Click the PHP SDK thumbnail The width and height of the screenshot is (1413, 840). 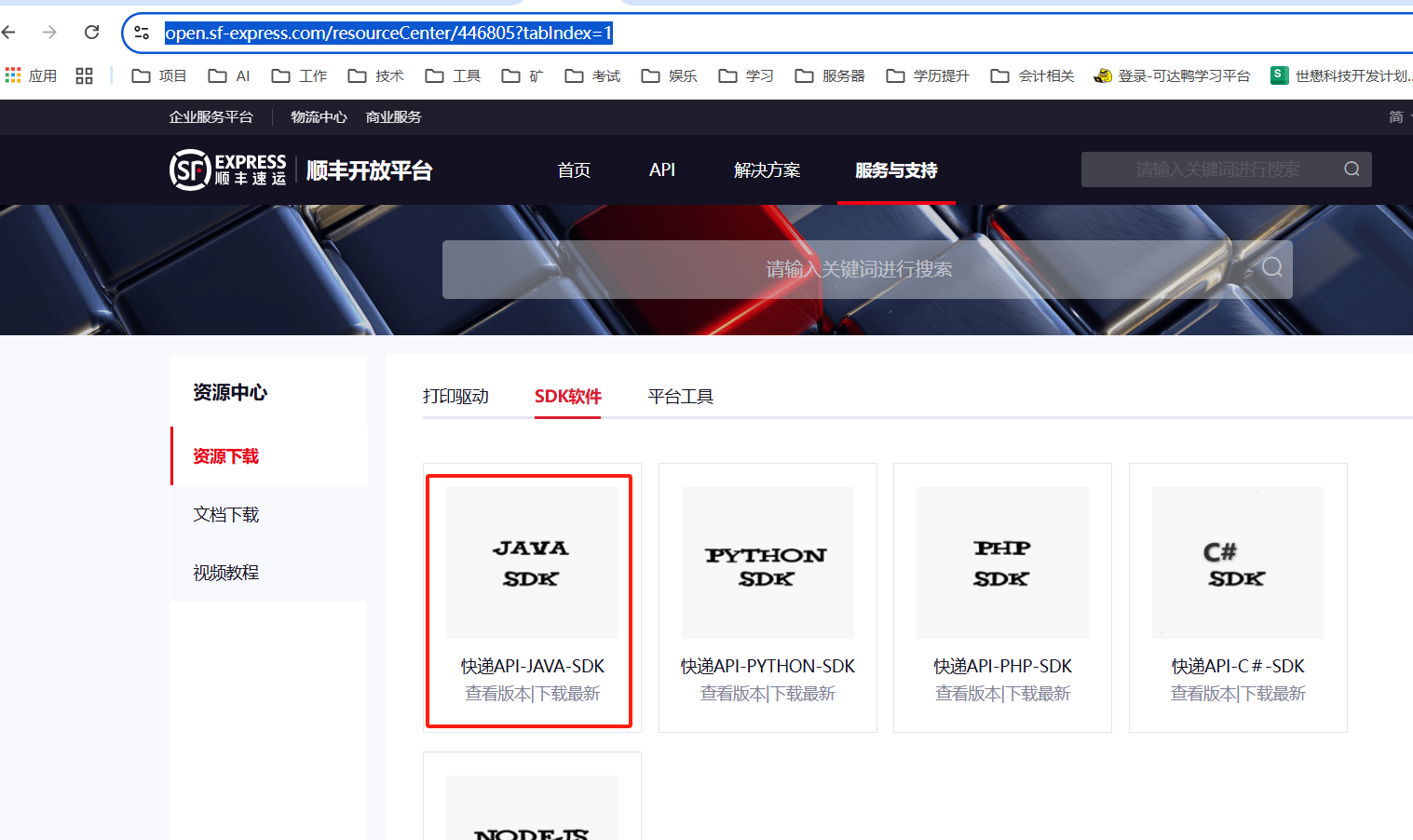pos(1002,562)
